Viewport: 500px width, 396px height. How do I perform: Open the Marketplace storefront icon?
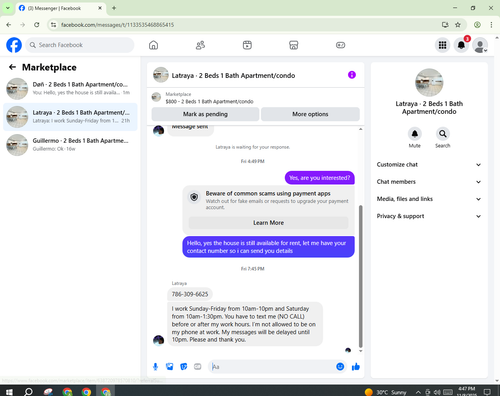pyautogui.click(x=294, y=45)
